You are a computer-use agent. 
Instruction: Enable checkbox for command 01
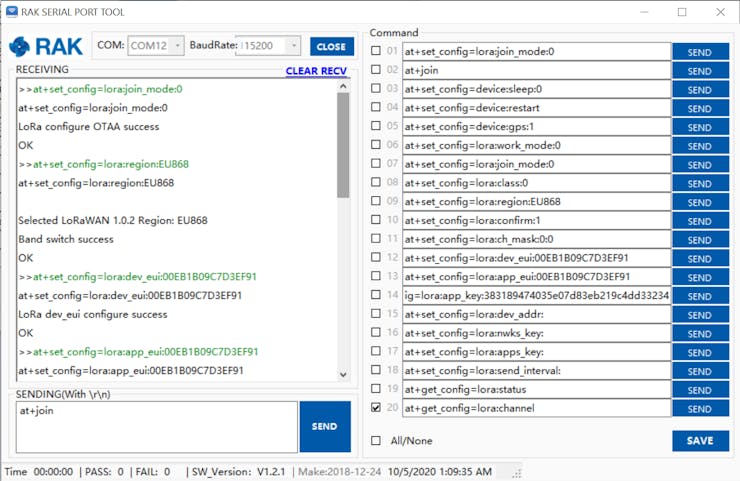coord(376,51)
